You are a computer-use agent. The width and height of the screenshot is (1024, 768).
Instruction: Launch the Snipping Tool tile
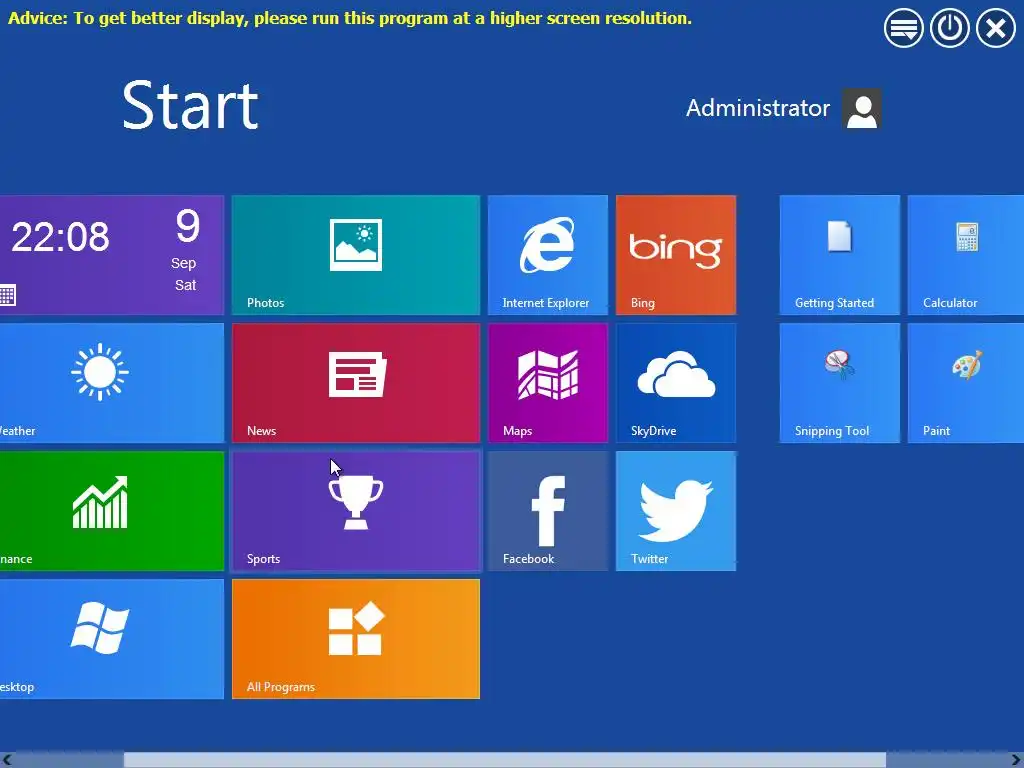pos(840,383)
